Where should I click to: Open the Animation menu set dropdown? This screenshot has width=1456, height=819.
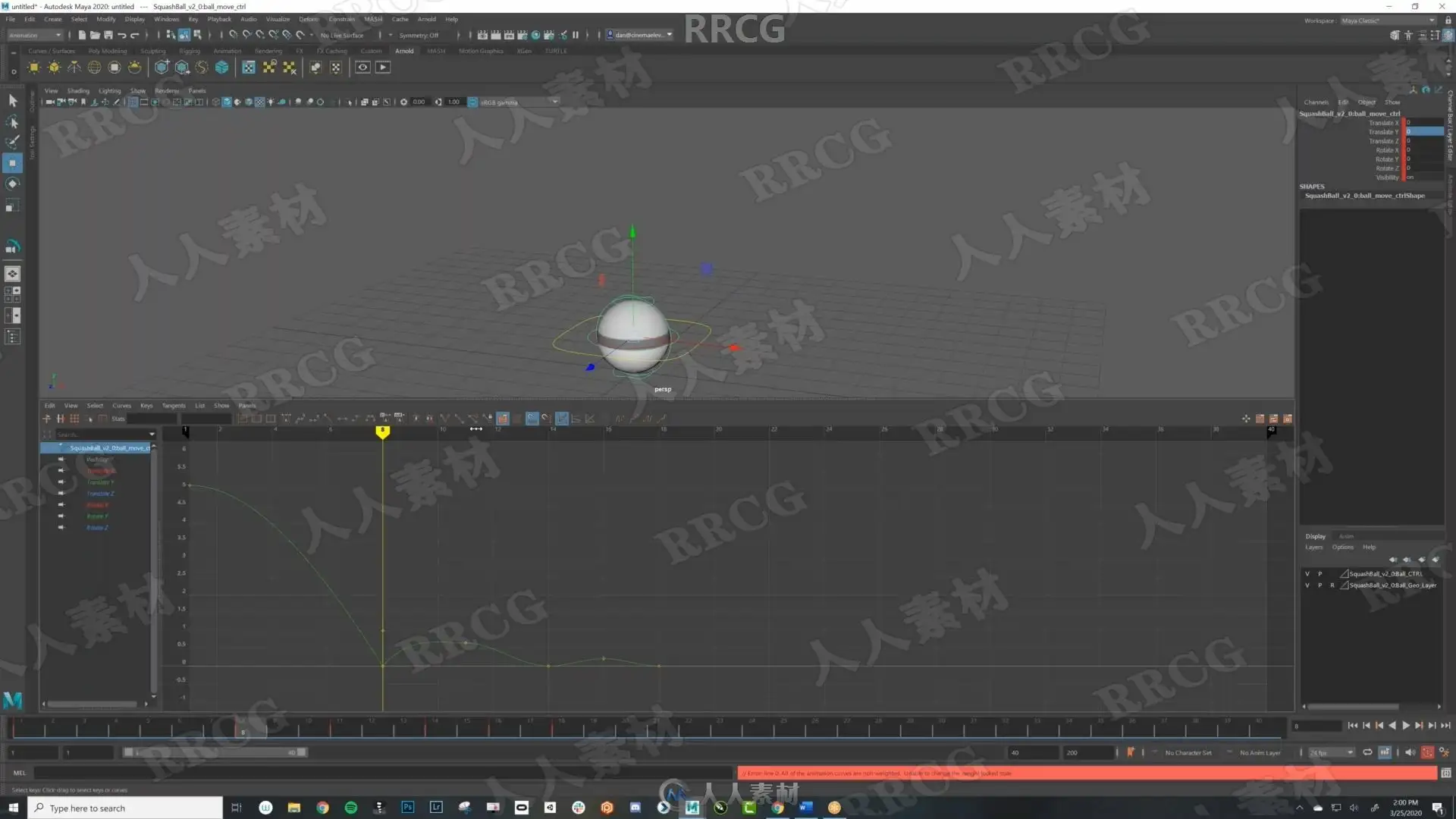click(35, 35)
